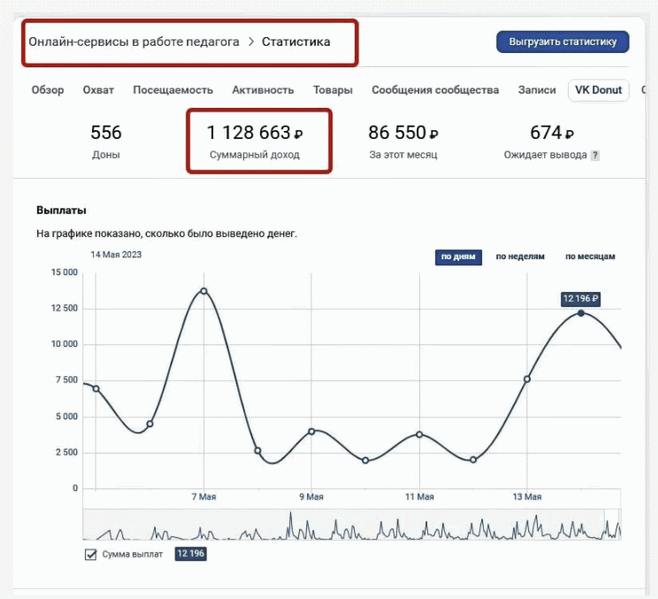Viewport: 658px width, 599px height.
Task: Switch the chart to по неделям
Action: click(520, 256)
